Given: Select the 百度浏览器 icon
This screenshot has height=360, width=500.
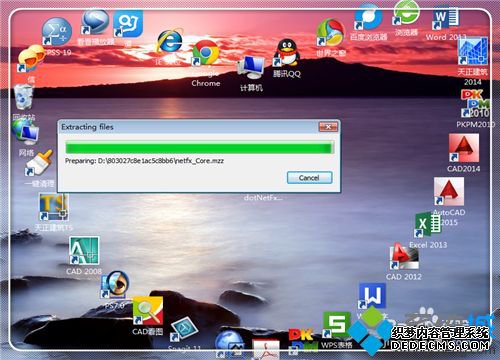Looking at the screenshot, I should [368, 17].
